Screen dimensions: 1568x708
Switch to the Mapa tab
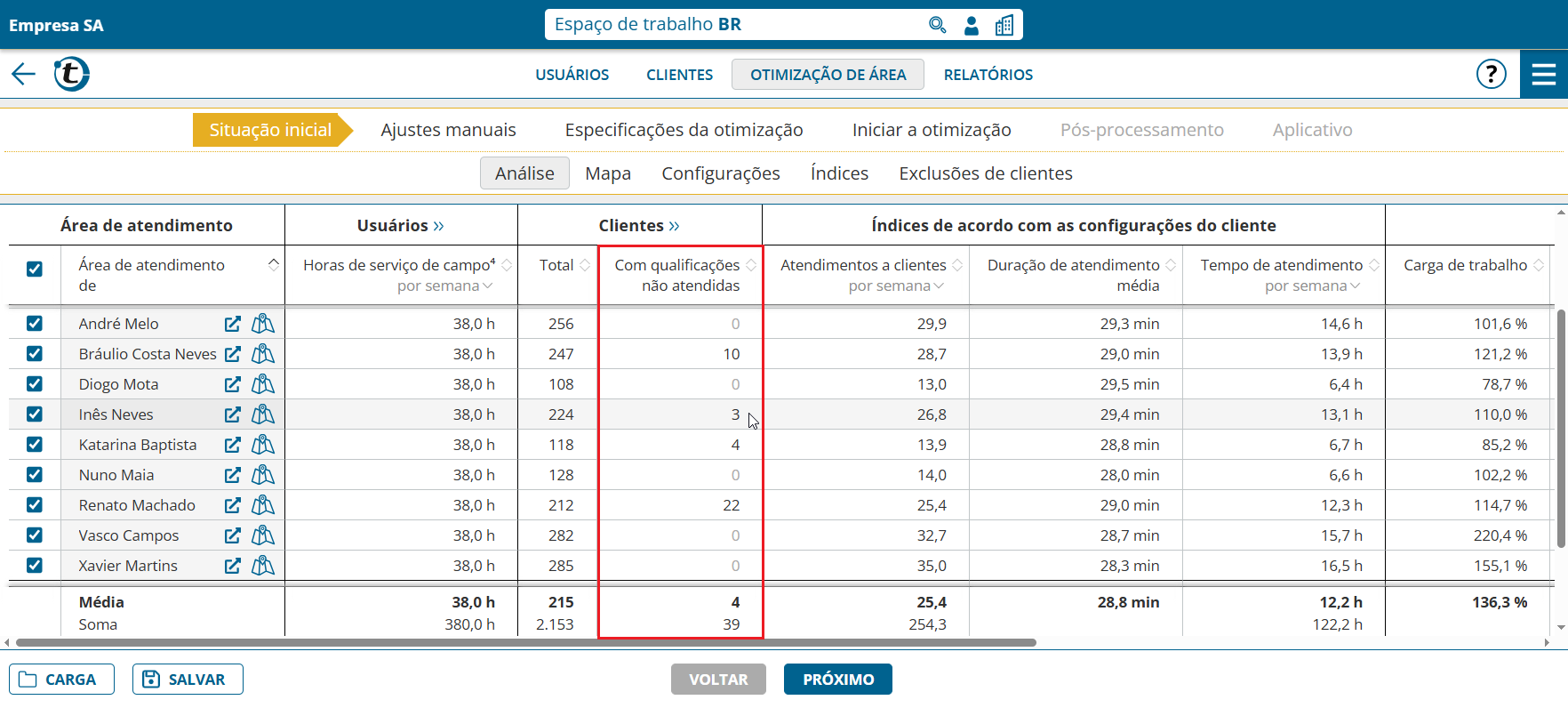pyautogui.click(x=608, y=173)
